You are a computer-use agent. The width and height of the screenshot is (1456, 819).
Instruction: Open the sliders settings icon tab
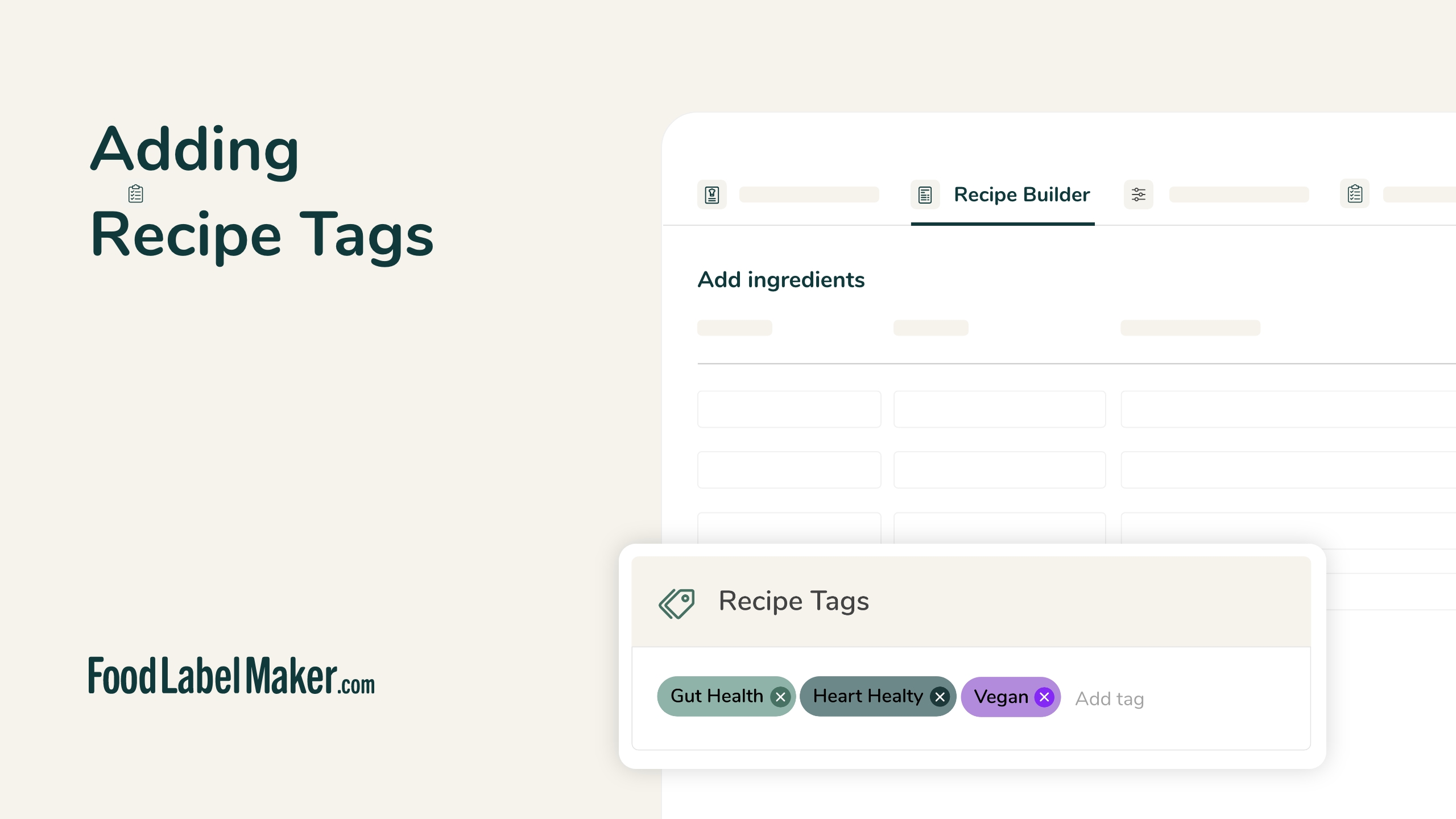click(1138, 195)
